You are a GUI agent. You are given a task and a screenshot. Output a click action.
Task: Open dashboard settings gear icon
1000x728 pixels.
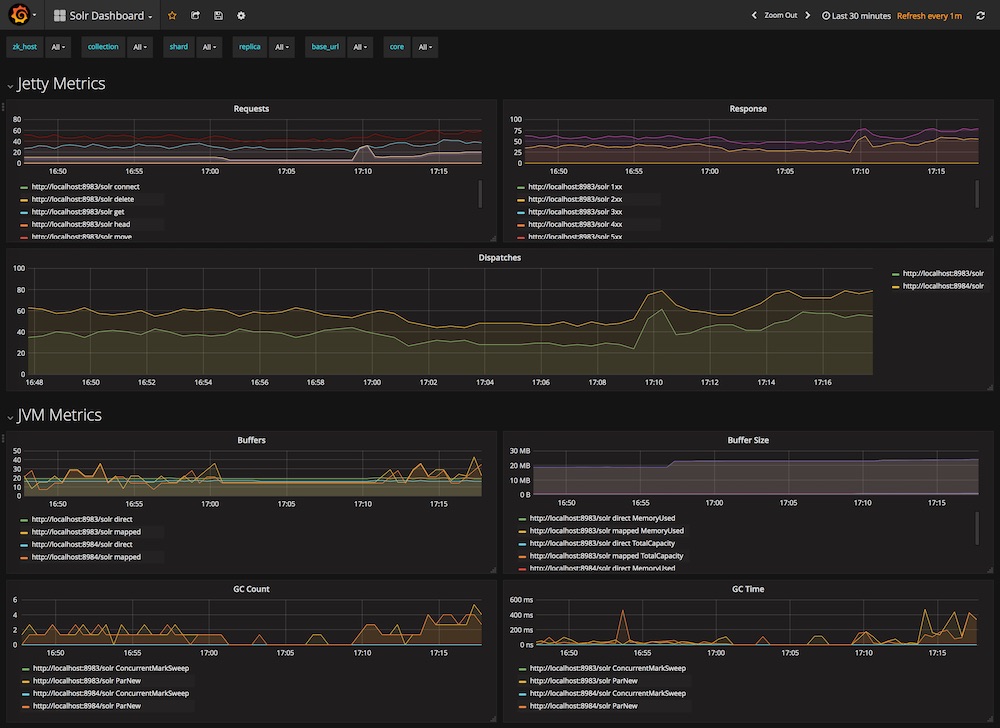(241, 16)
